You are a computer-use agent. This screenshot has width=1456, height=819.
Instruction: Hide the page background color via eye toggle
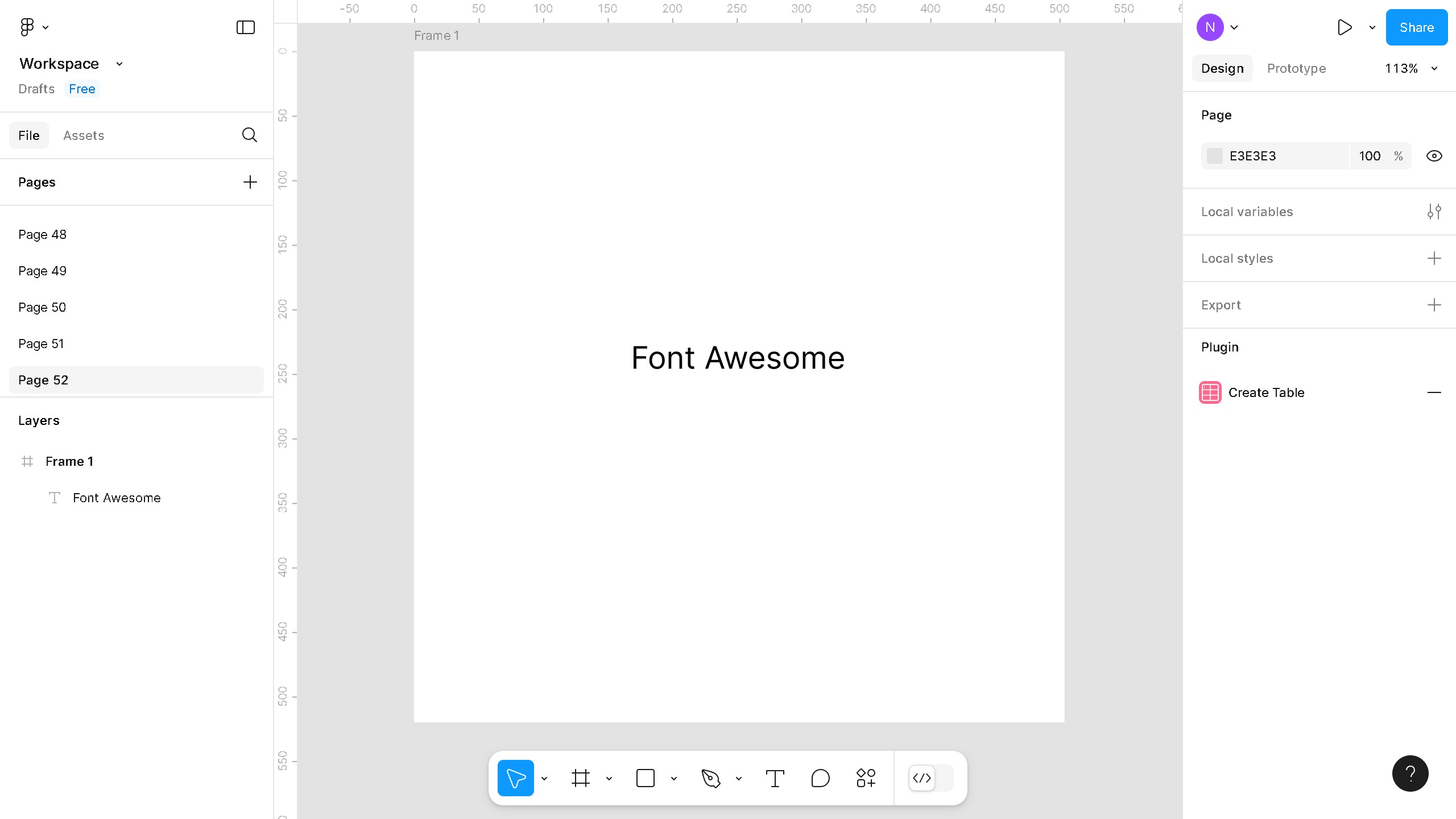tap(1434, 155)
